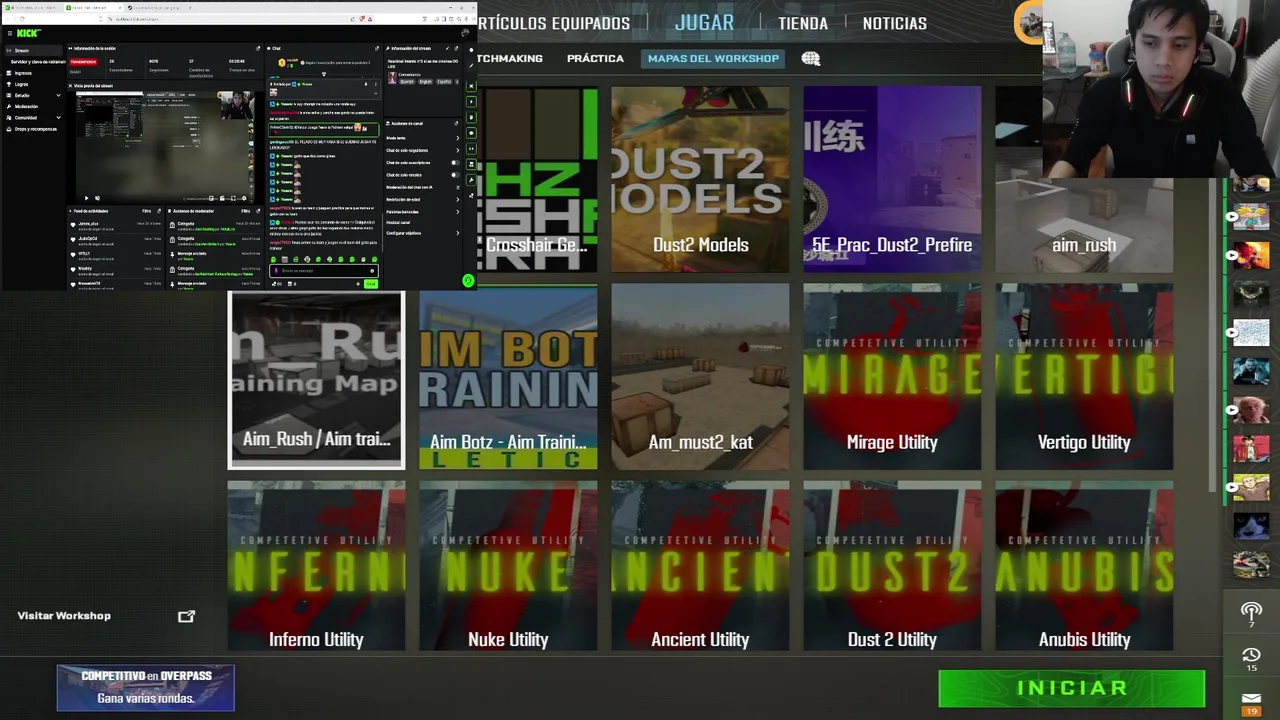Expand Chat de solo seguidores arrow

(458, 150)
